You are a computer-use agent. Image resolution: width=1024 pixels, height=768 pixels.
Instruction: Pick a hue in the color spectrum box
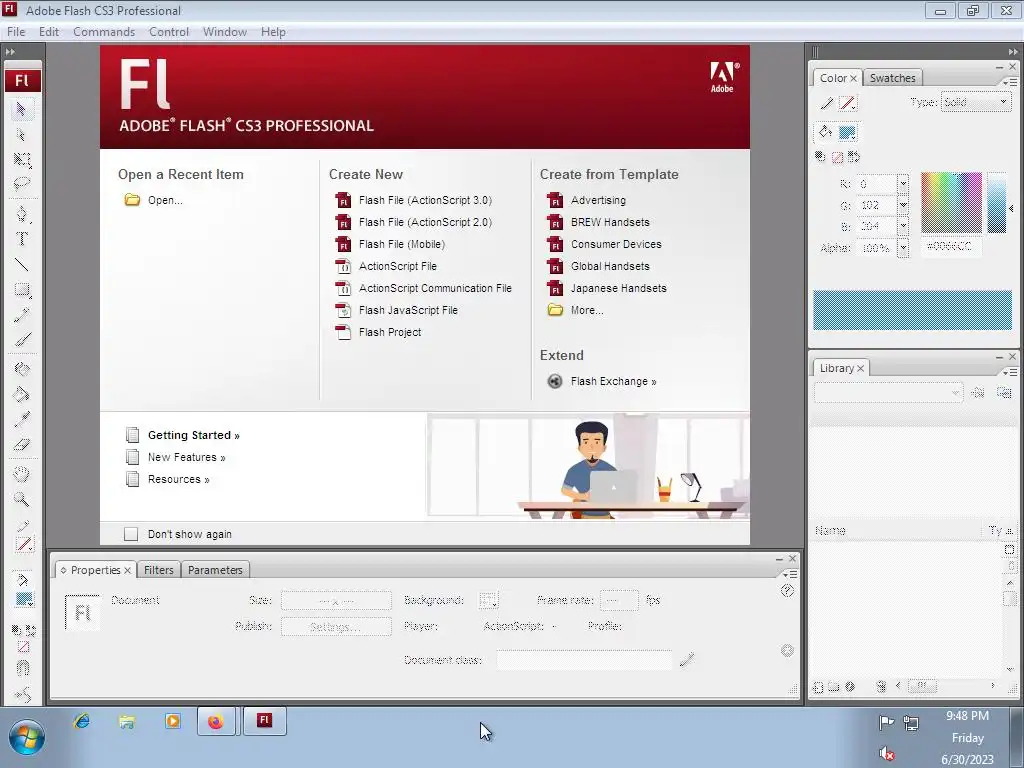point(951,202)
